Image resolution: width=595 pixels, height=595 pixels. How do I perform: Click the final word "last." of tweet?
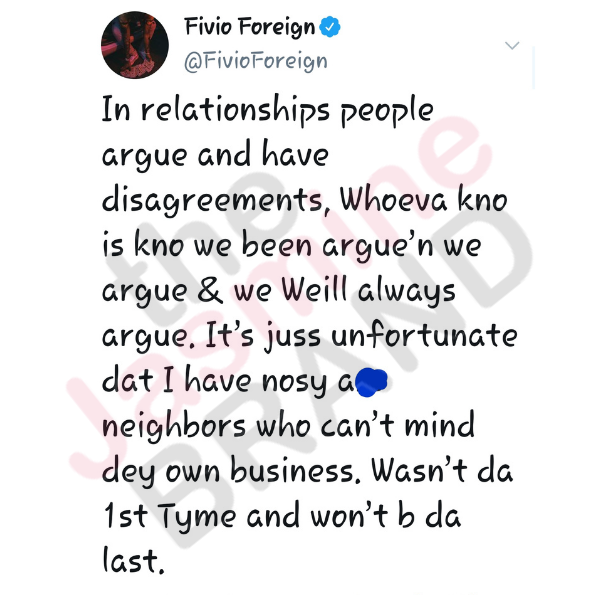pos(133,561)
